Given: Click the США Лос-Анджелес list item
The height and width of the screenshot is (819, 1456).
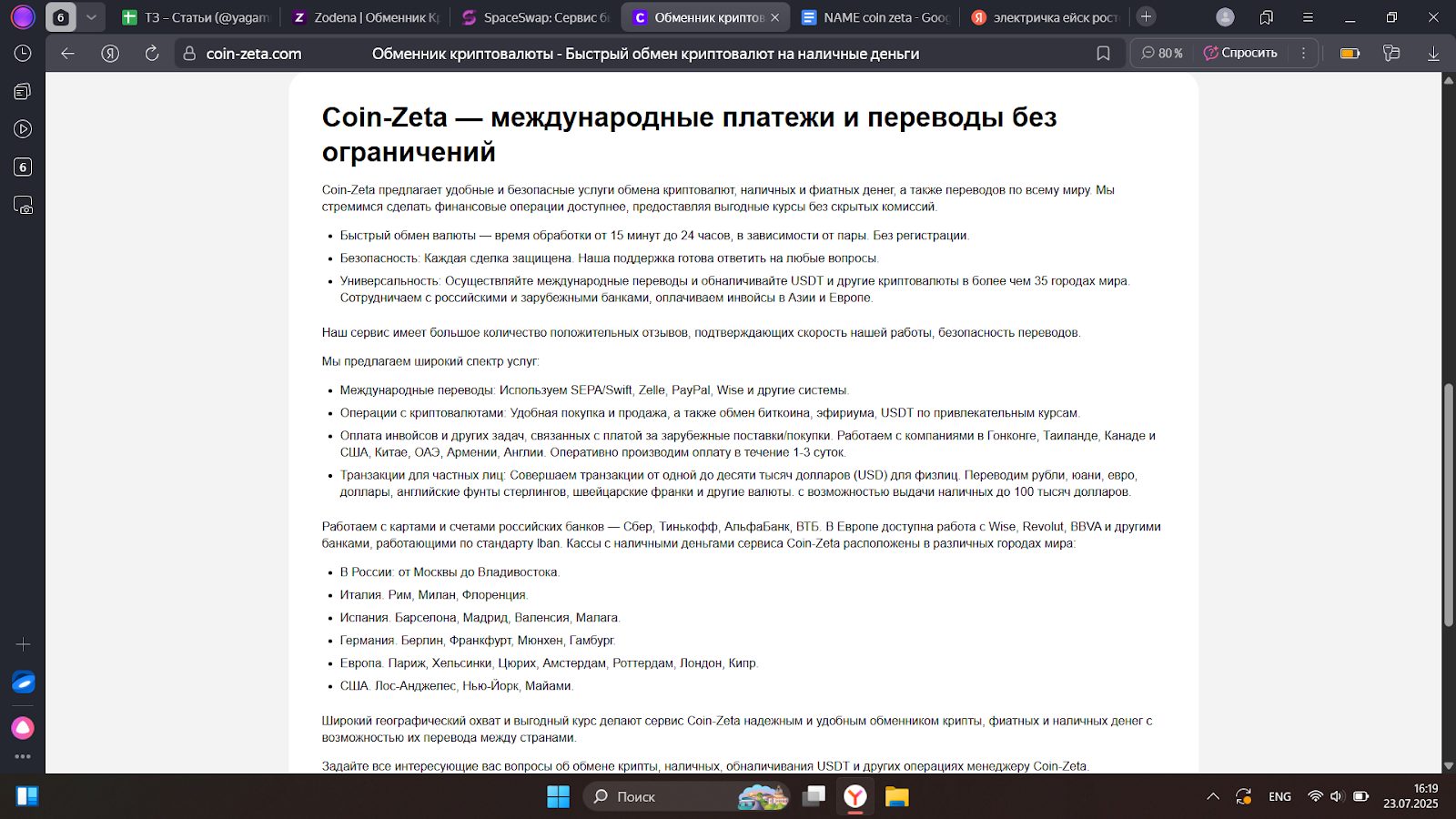Looking at the screenshot, I should [x=457, y=686].
